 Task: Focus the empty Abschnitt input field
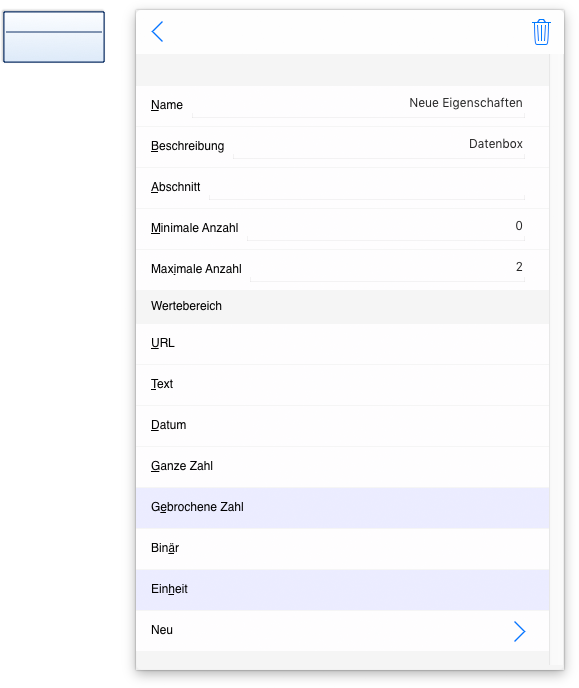pos(367,187)
